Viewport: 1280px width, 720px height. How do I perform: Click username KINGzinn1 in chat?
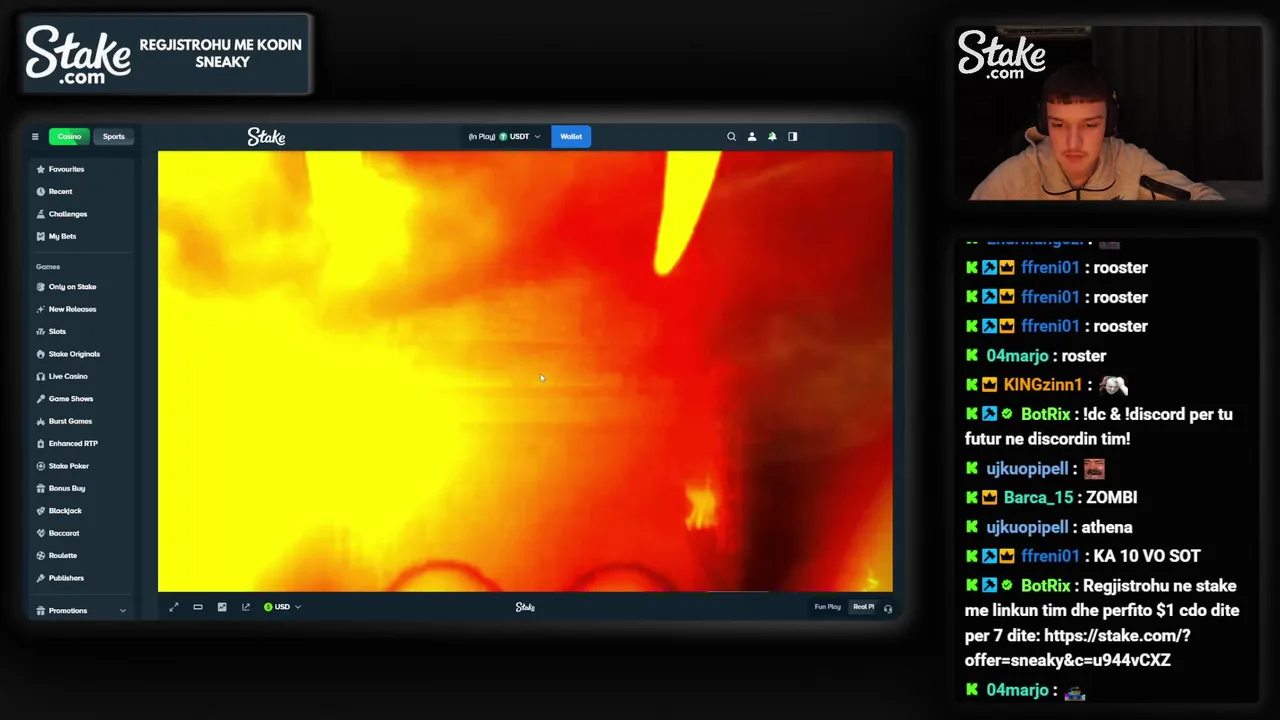tap(1042, 385)
